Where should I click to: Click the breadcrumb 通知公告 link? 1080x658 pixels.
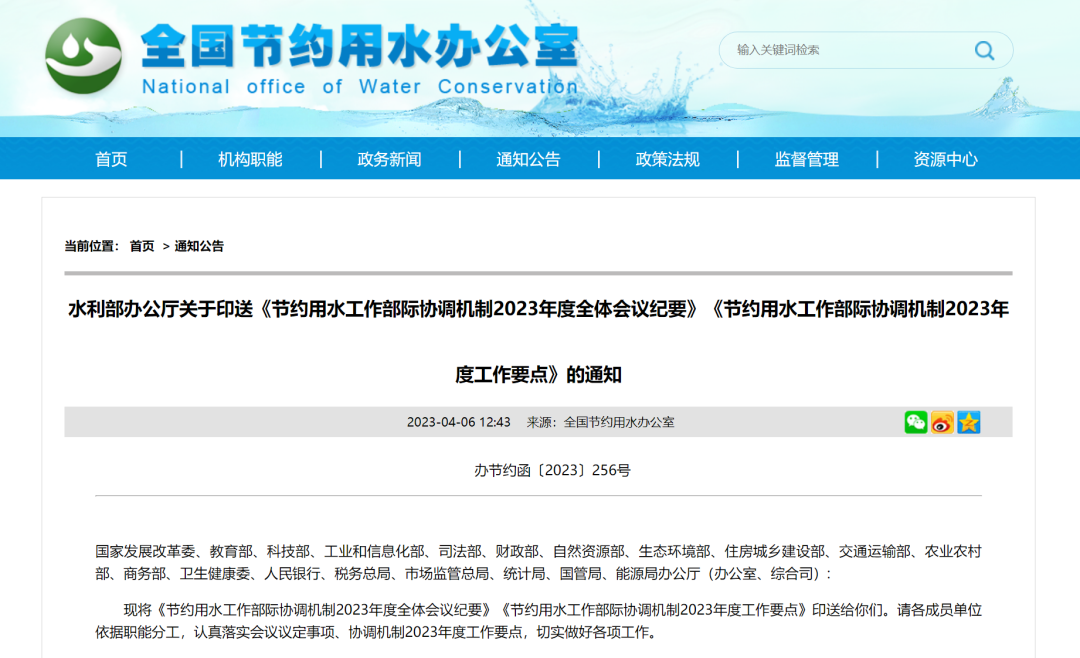[201, 244]
